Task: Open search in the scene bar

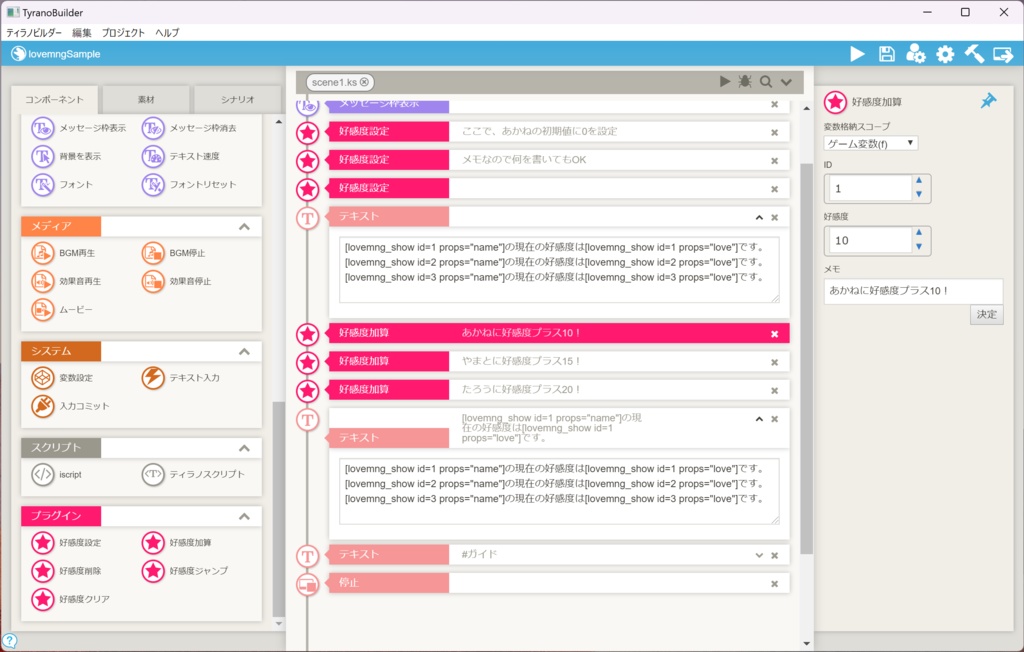Action: coord(766,82)
